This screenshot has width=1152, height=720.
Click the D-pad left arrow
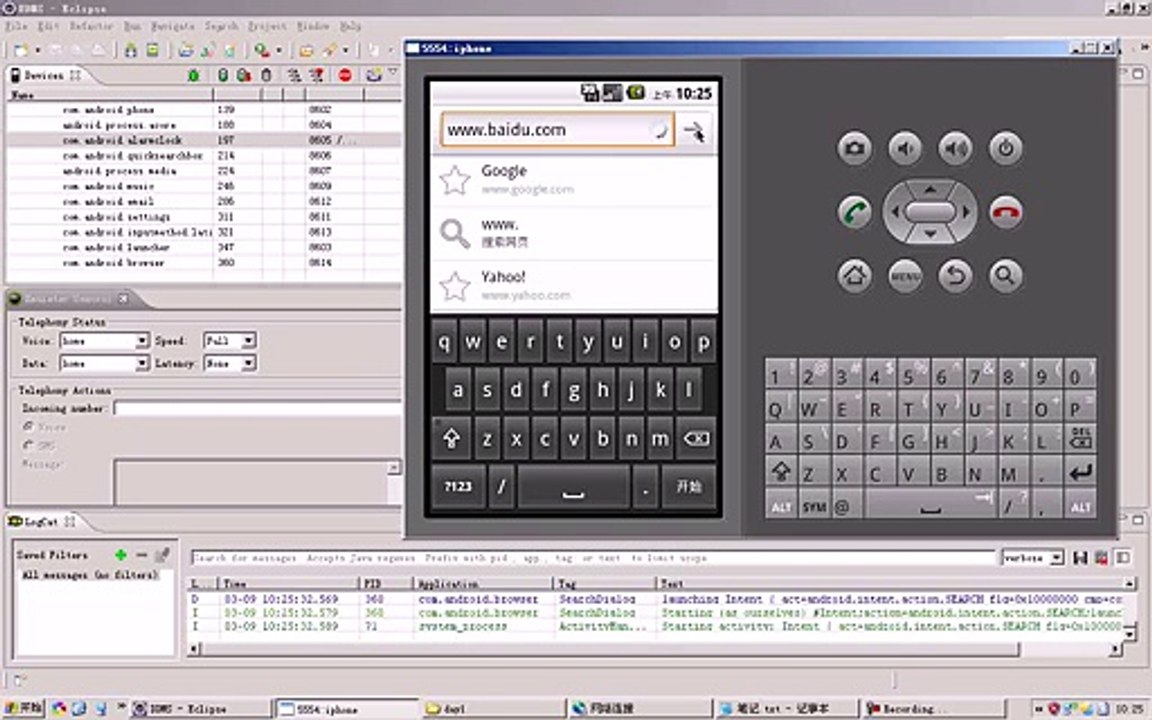(894, 212)
